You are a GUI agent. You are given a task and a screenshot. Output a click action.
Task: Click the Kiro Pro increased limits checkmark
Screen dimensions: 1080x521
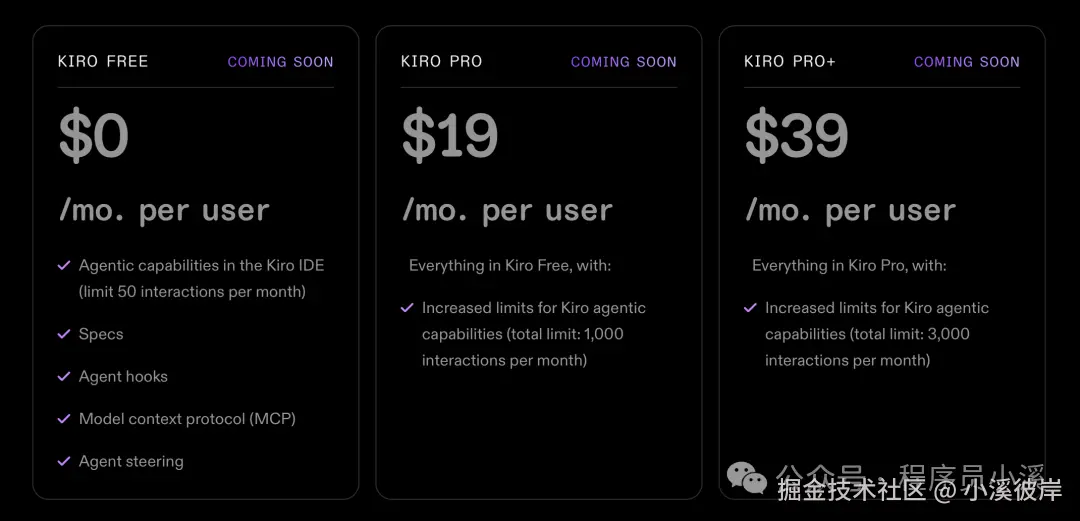[407, 308]
